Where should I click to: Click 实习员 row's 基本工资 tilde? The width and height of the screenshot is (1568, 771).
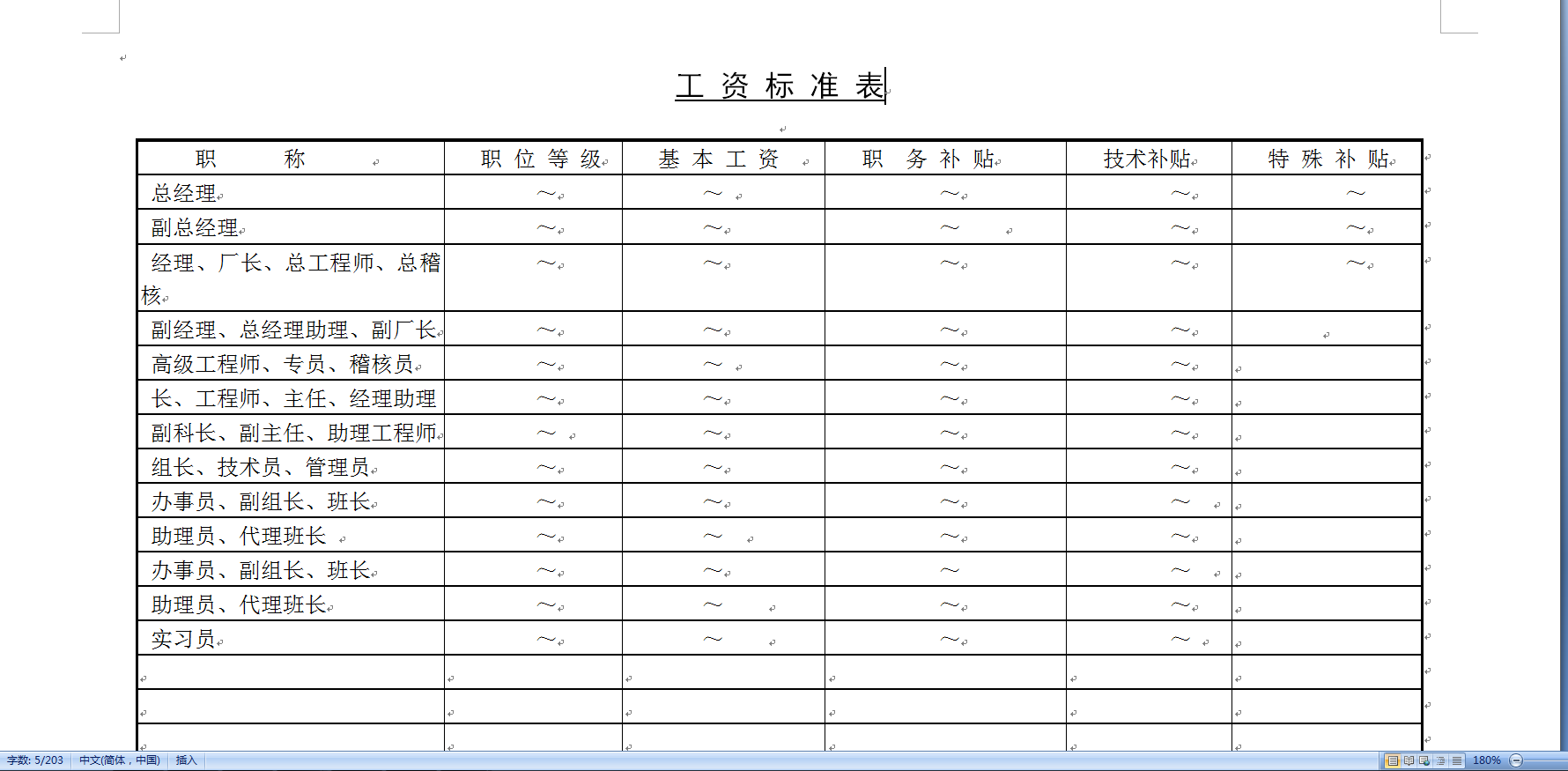[x=713, y=639]
